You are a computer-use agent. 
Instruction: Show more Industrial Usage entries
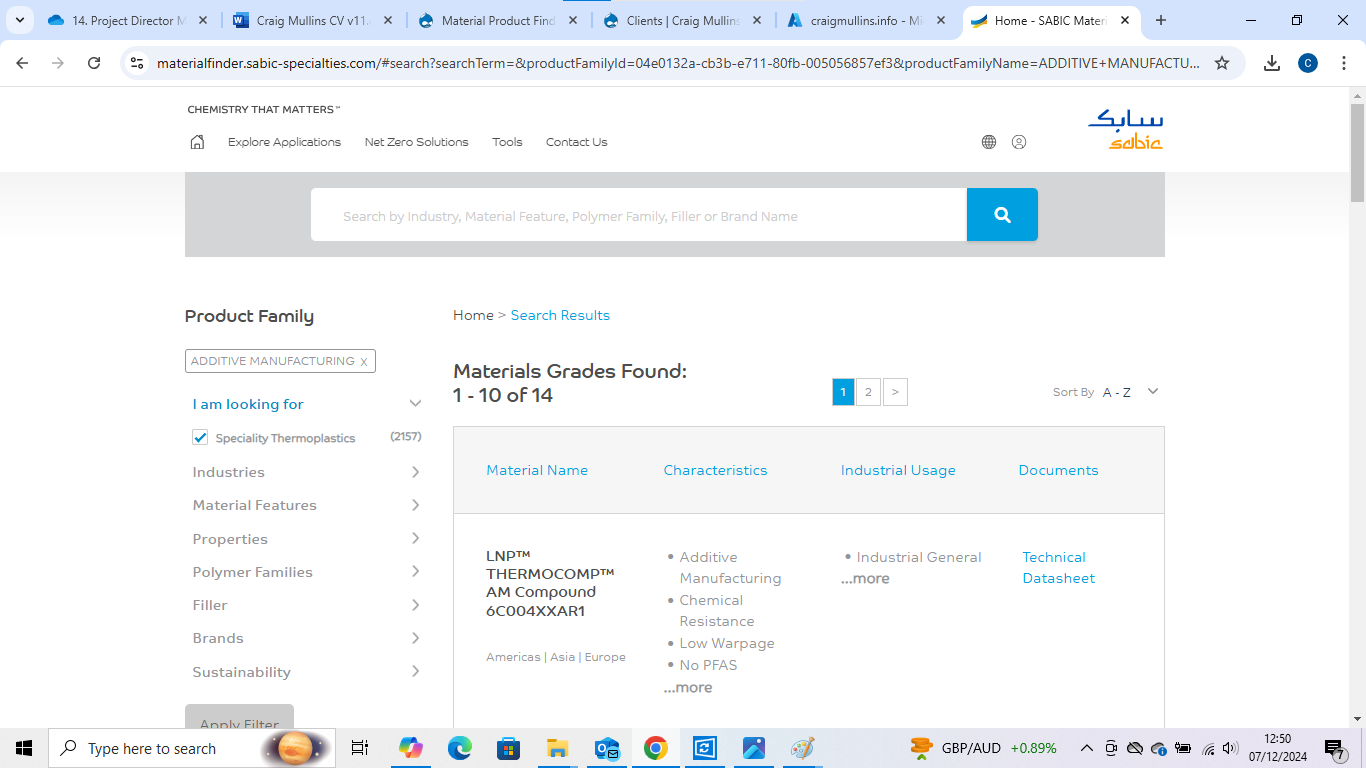(865, 579)
